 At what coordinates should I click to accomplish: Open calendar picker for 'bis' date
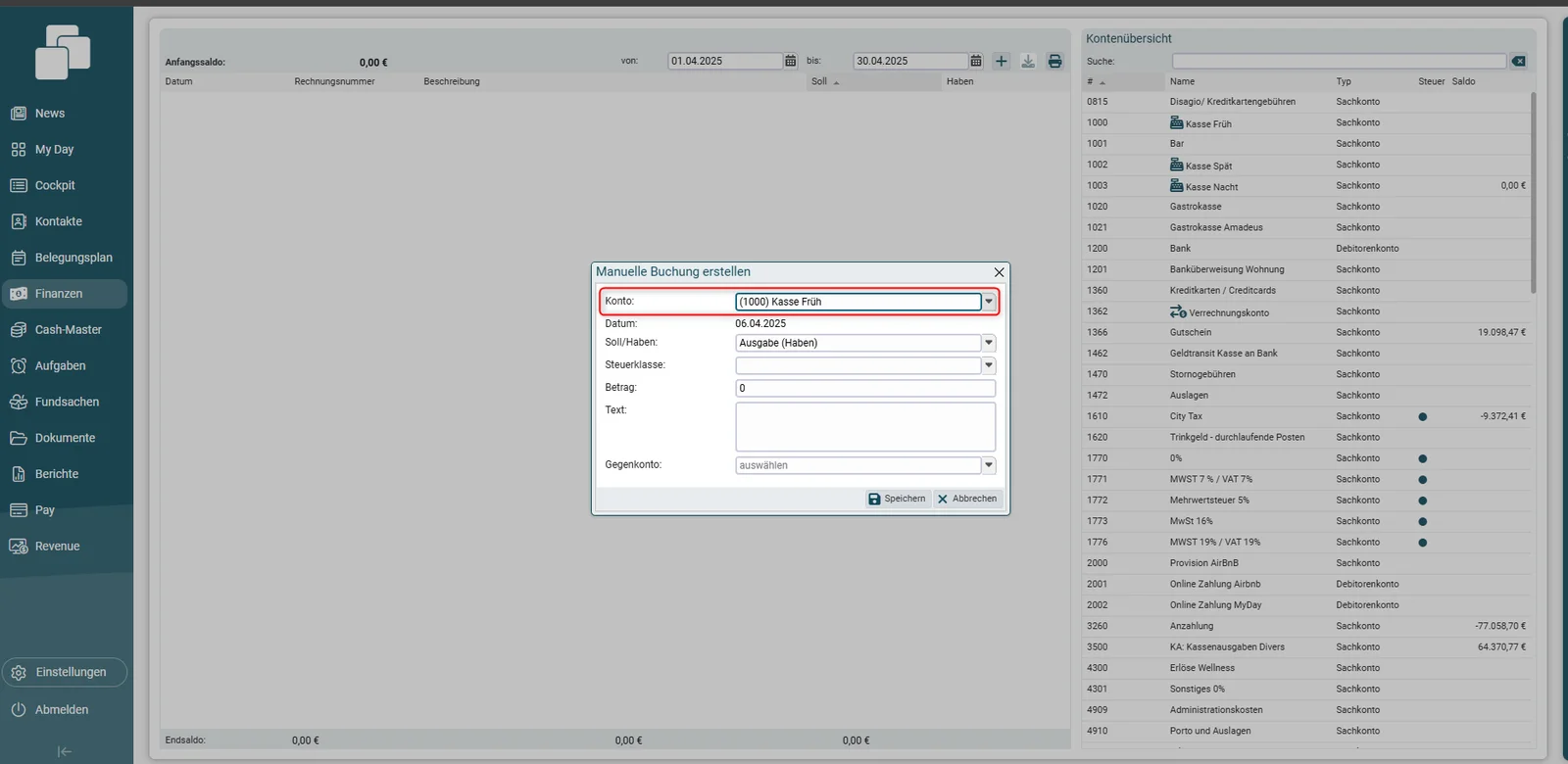point(976,61)
